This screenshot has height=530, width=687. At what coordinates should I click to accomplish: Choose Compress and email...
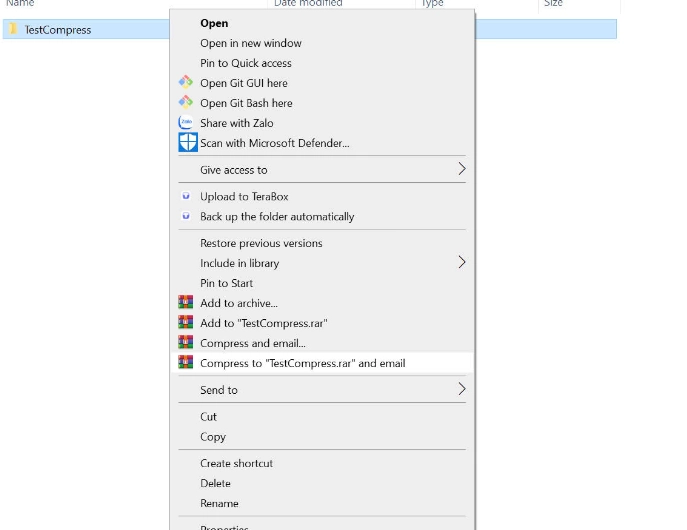322,343
